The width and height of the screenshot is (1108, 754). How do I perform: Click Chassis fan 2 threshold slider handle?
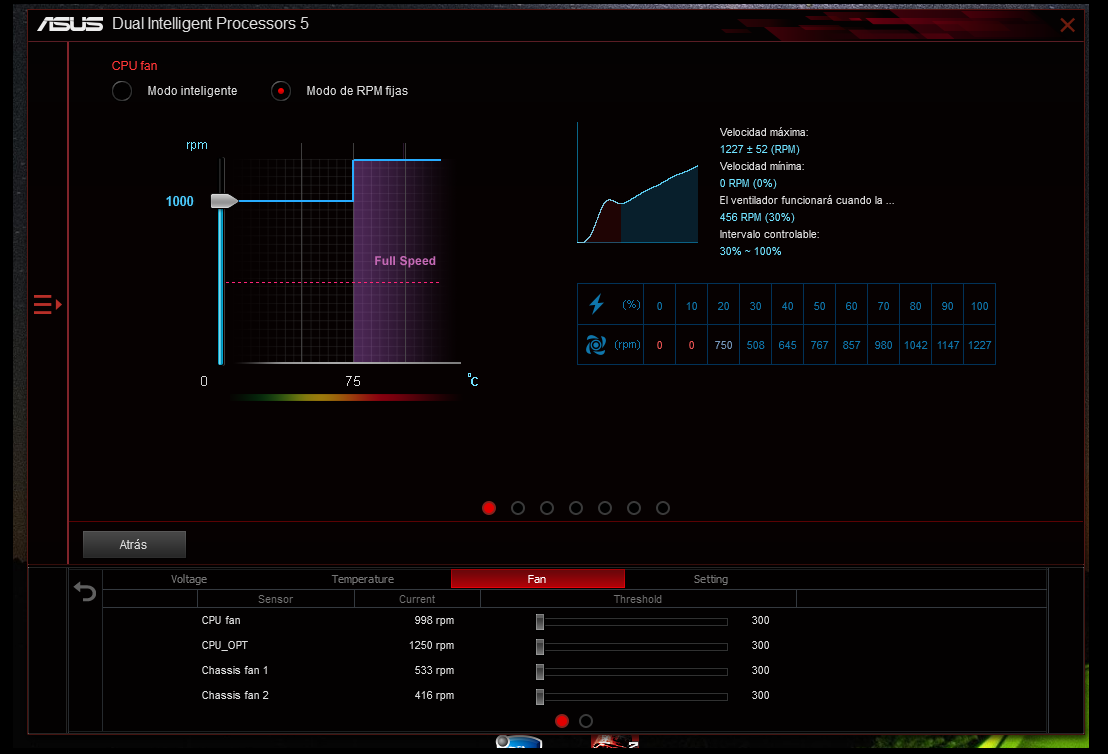click(540, 697)
